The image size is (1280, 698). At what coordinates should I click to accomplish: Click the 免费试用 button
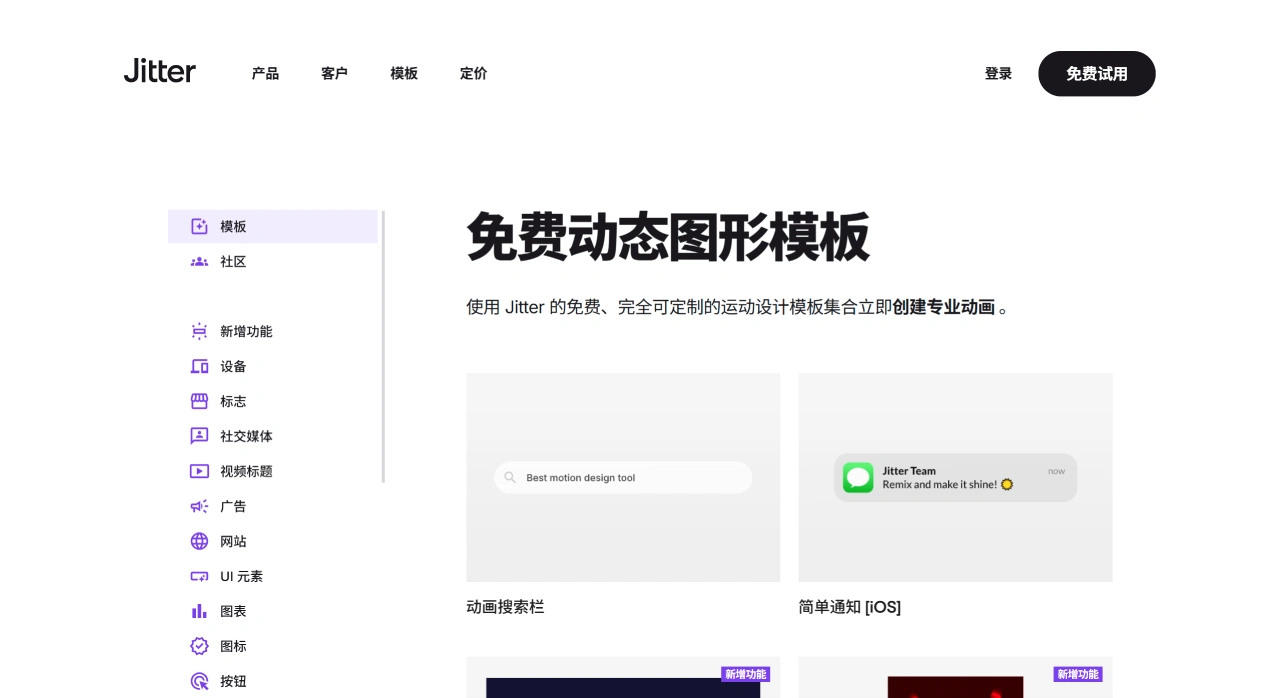(x=1096, y=73)
